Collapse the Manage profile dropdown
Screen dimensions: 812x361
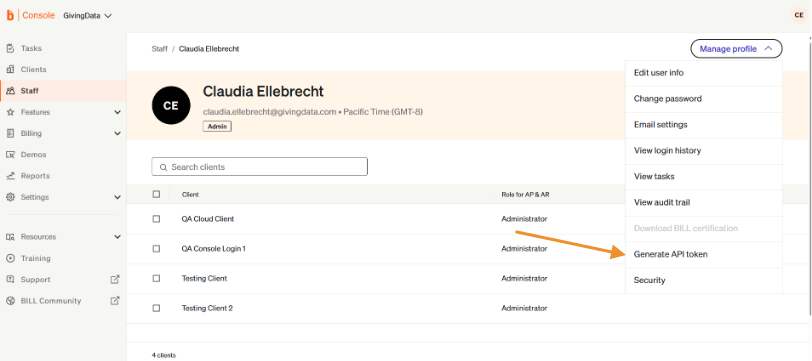(736, 49)
